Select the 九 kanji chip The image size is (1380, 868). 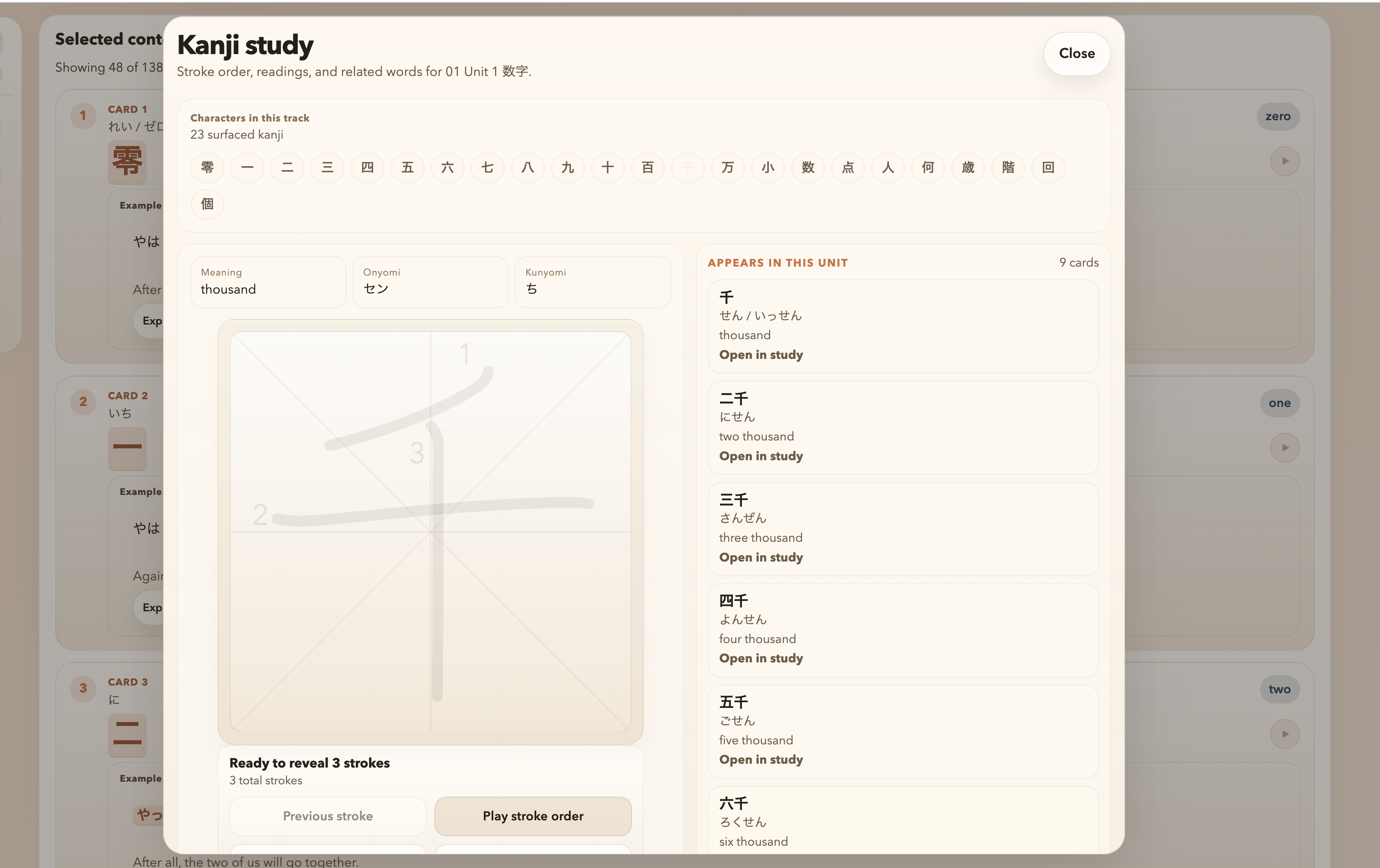pyautogui.click(x=568, y=167)
